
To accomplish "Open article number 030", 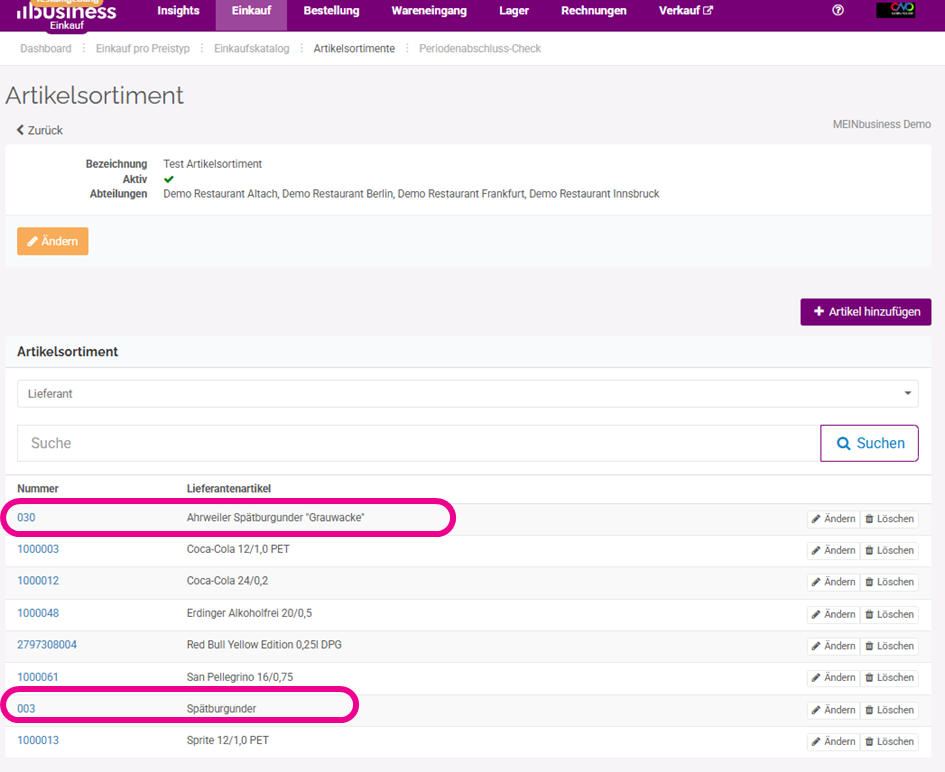I will [x=27, y=518].
